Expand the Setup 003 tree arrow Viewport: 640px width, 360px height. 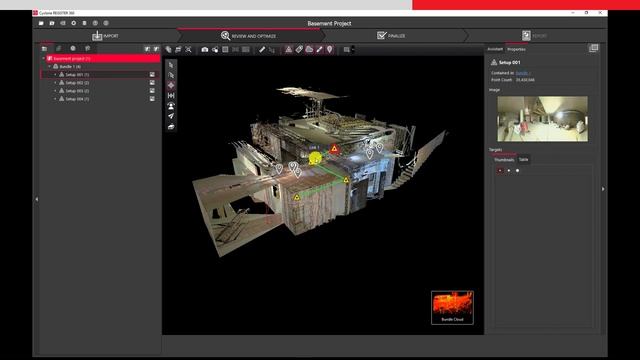coord(56,91)
